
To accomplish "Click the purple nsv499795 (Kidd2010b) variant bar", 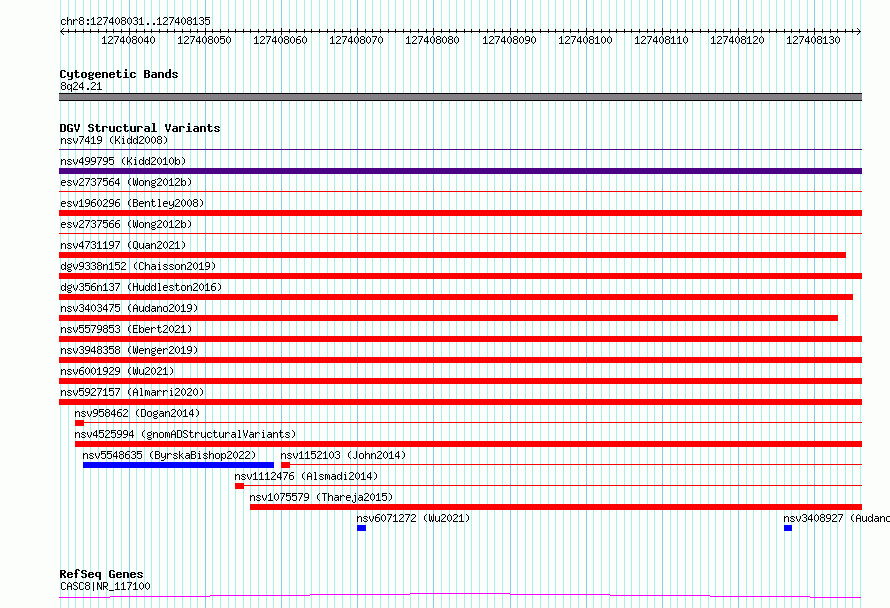I will (460, 171).
